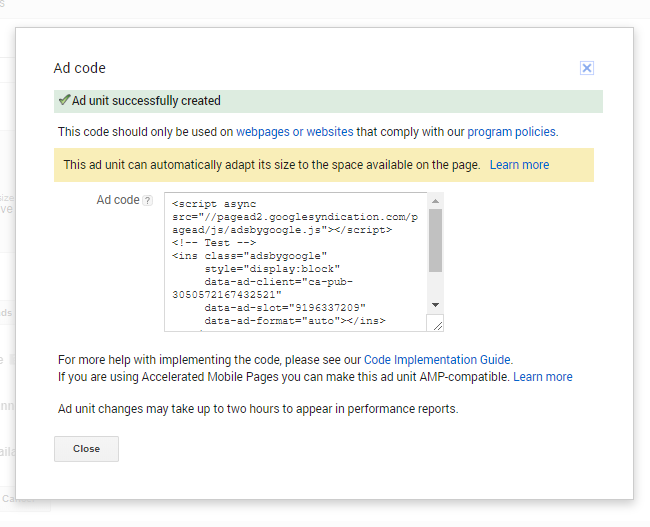650x527 pixels.
Task: Click the Ad code help question mark icon
Action: [x=148, y=201]
